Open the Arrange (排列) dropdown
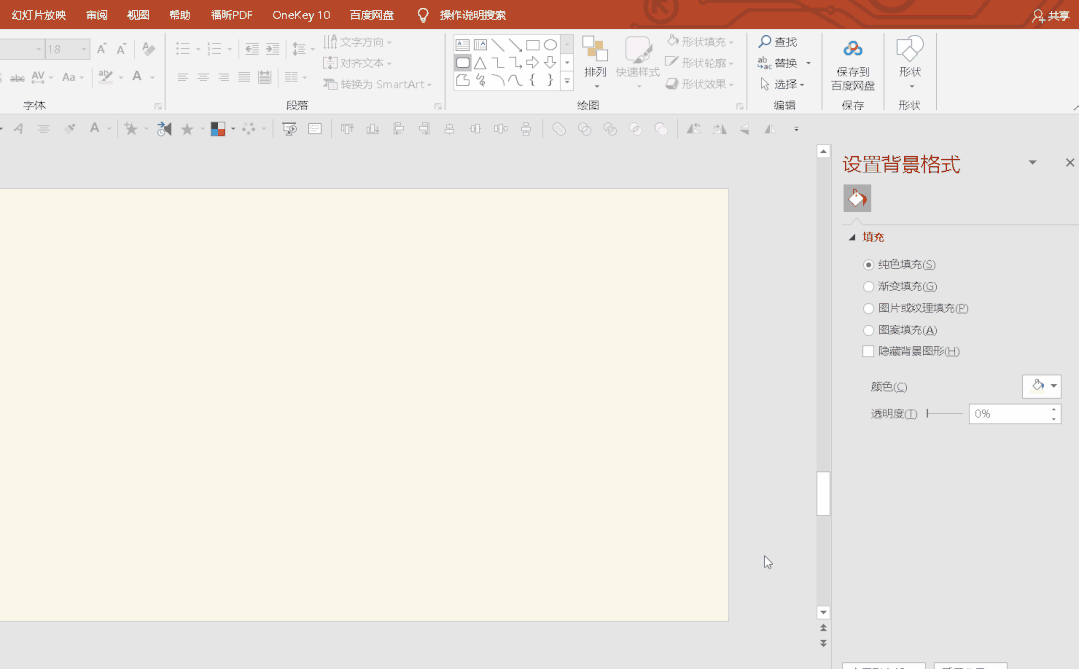 pos(595,63)
